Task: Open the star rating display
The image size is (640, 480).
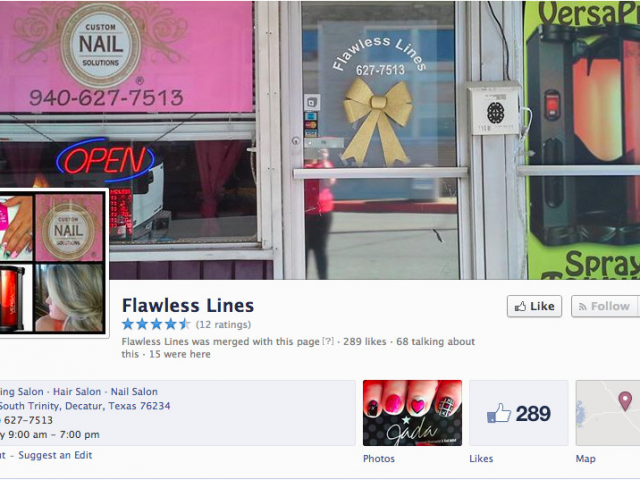Action: (156, 324)
